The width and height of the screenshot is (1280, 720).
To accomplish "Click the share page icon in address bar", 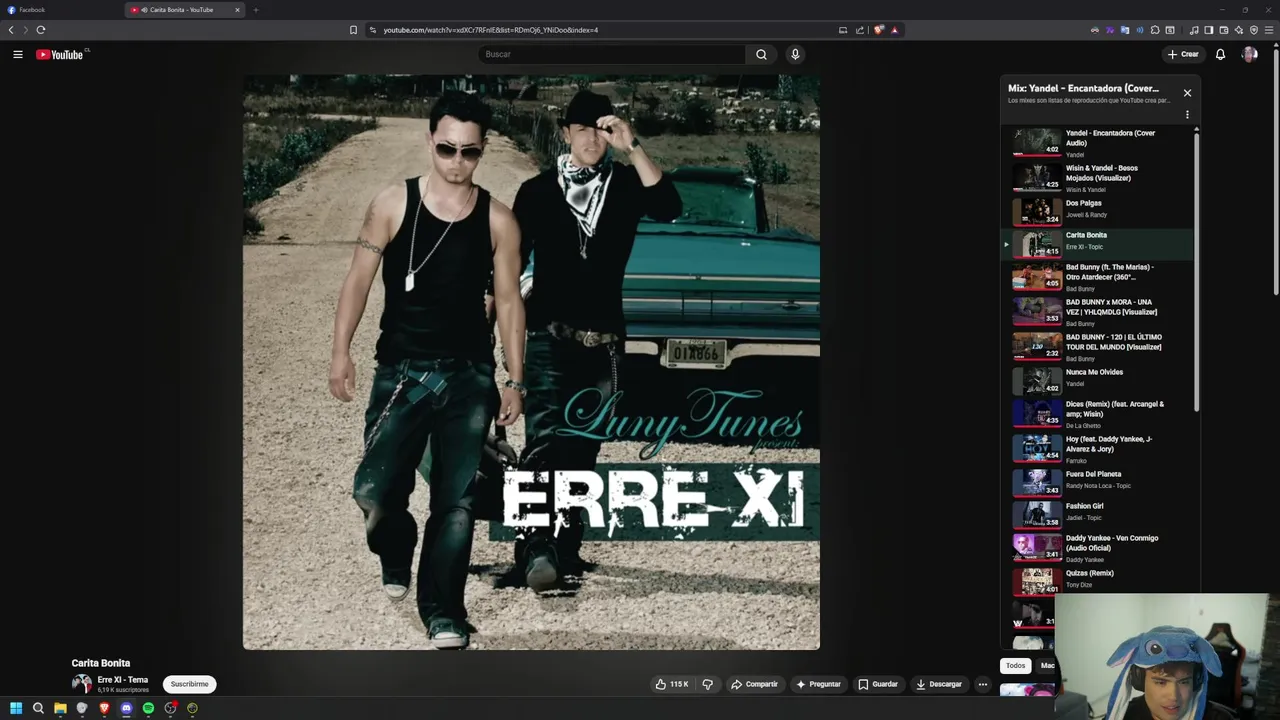I will pyautogui.click(x=860, y=30).
